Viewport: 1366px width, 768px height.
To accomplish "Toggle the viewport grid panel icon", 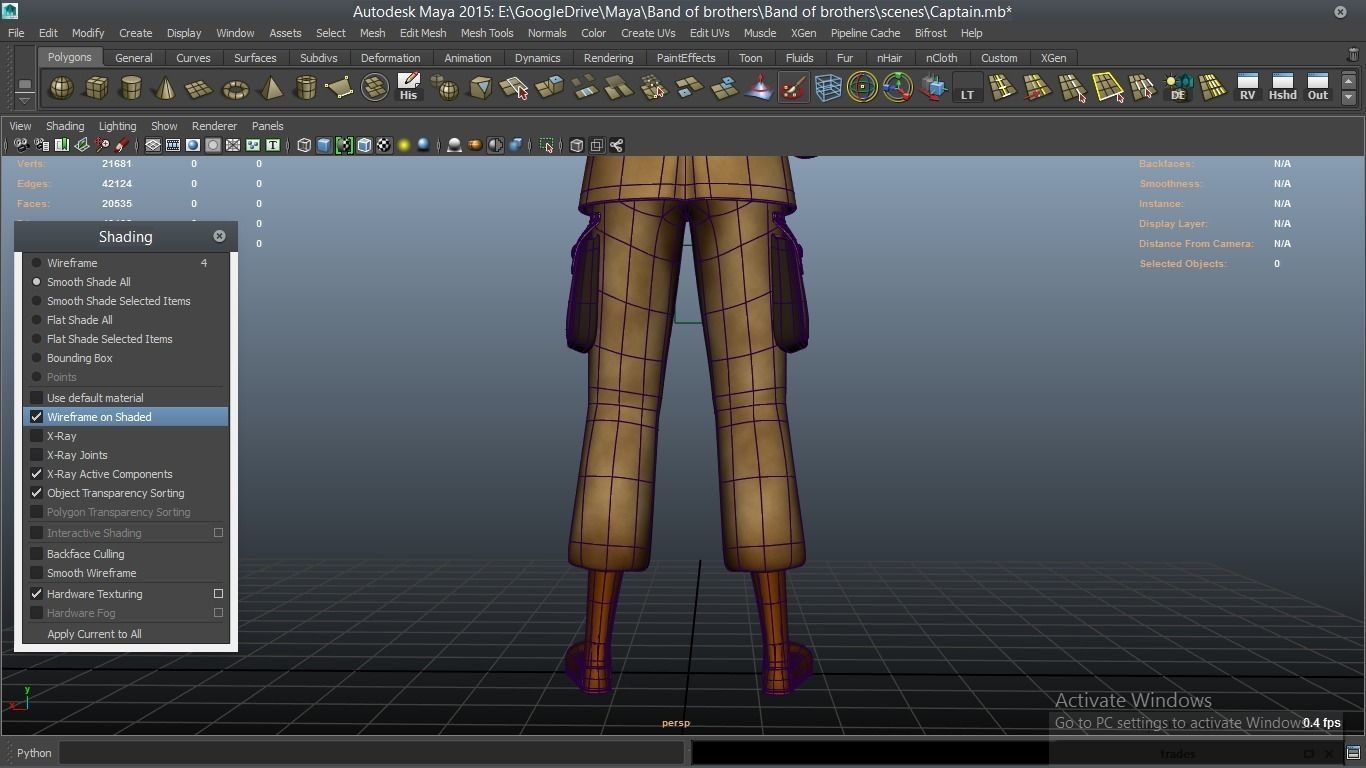I will (153, 146).
